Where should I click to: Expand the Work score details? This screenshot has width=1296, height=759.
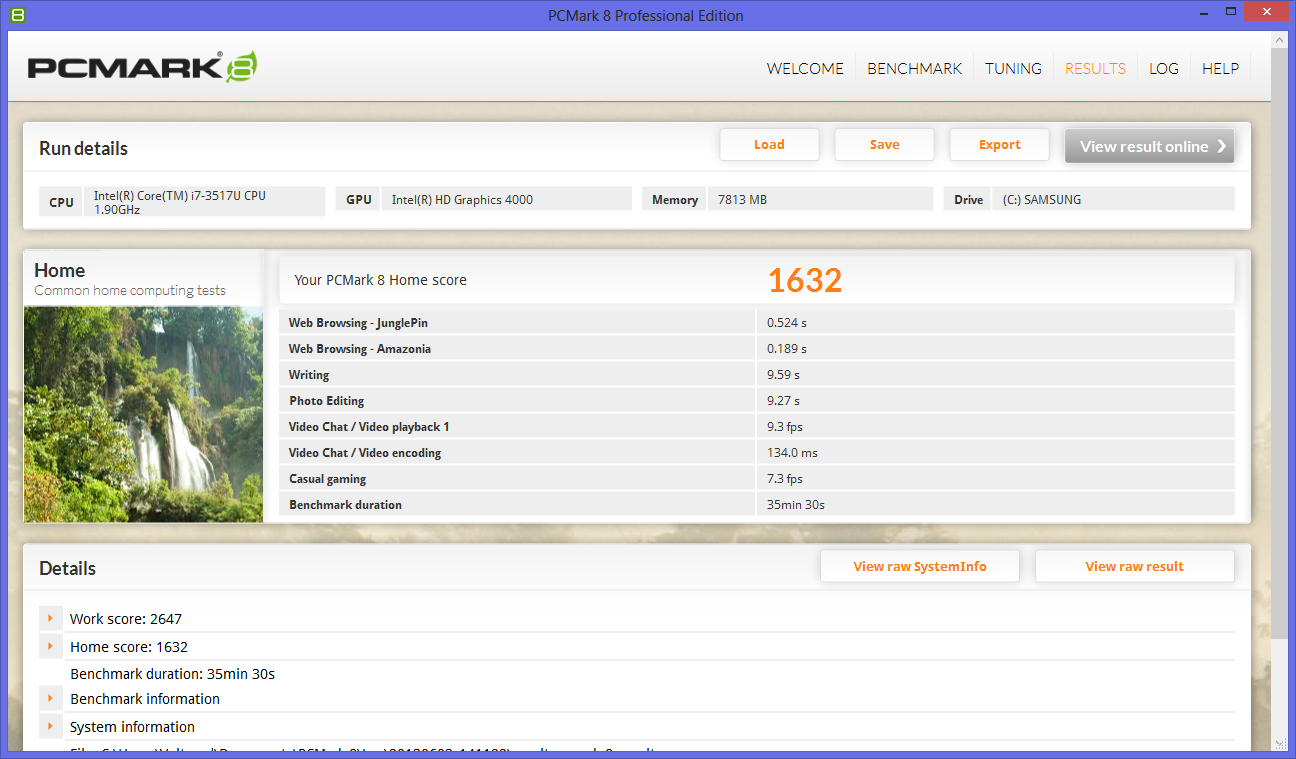(50, 618)
